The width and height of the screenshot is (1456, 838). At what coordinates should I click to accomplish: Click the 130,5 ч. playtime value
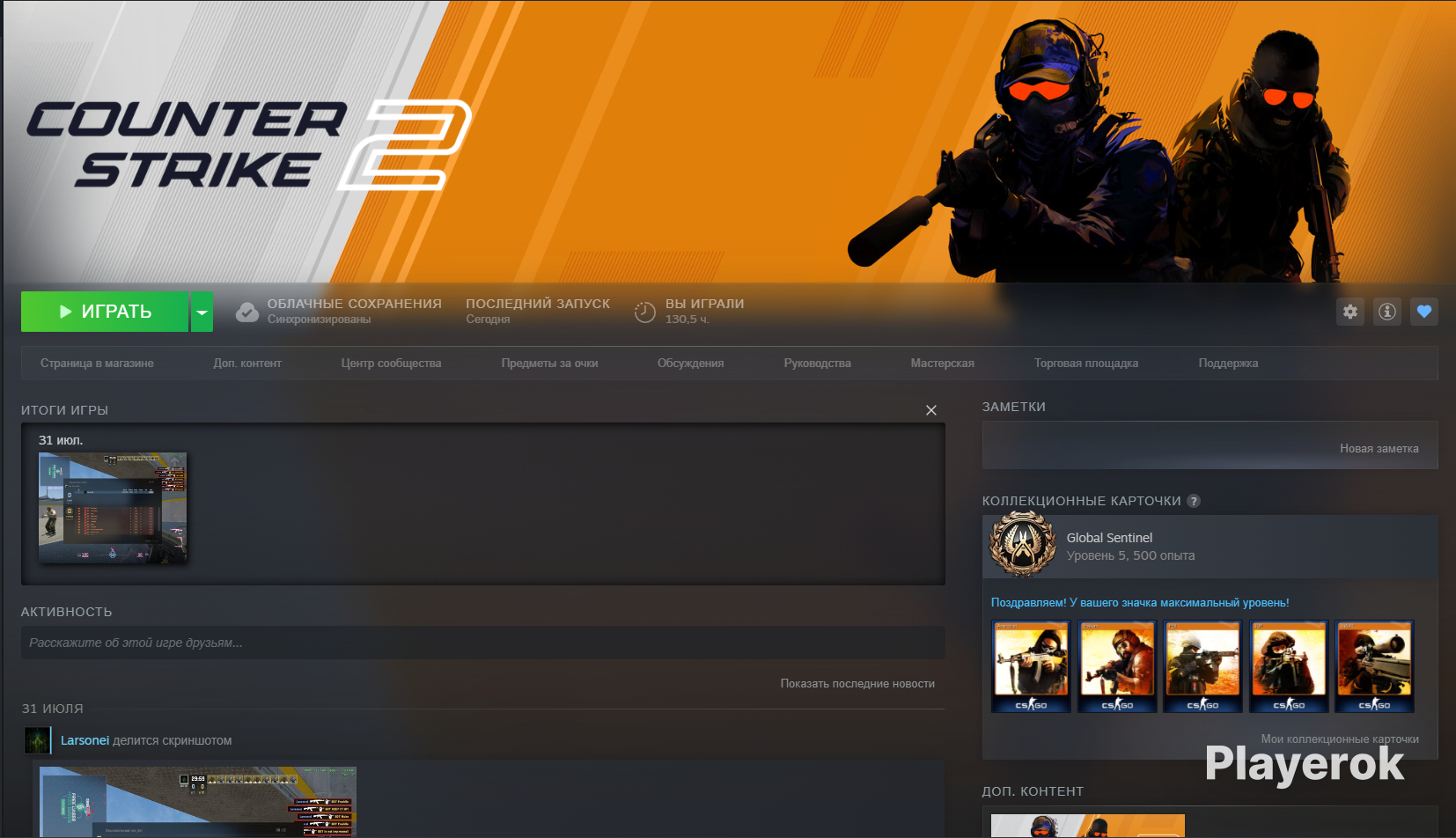click(688, 320)
